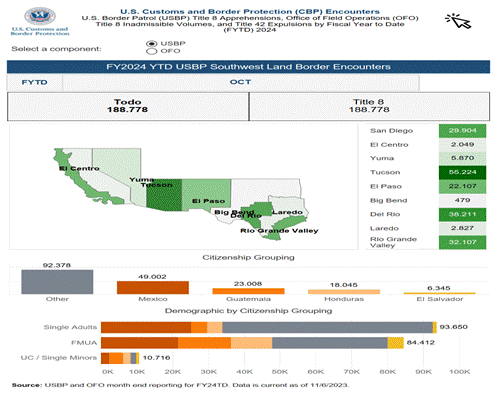Click the Single Adults row label
This screenshot has height=396, width=497.
[x=70, y=327]
